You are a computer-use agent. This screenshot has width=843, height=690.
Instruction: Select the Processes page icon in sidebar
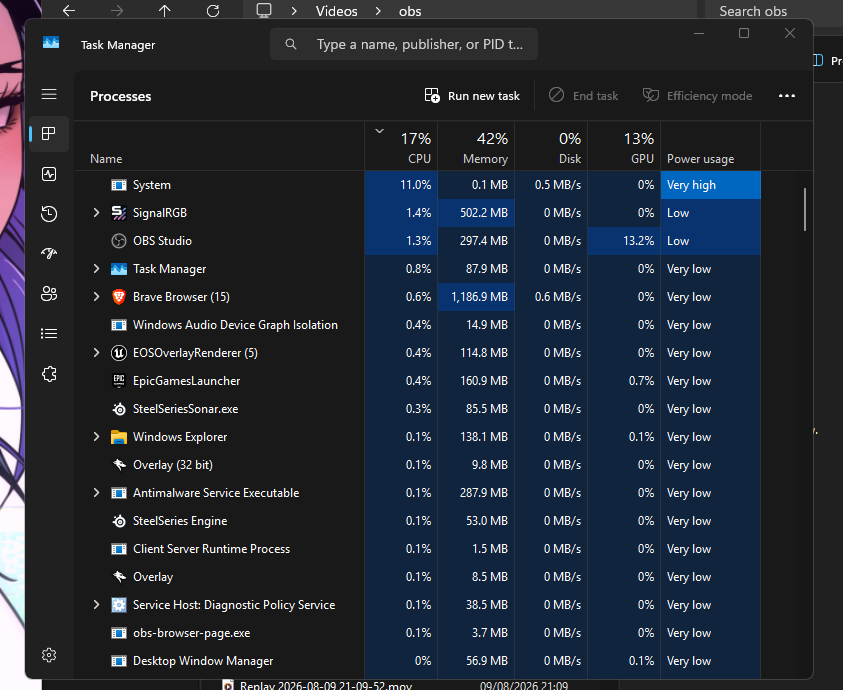click(x=49, y=134)
